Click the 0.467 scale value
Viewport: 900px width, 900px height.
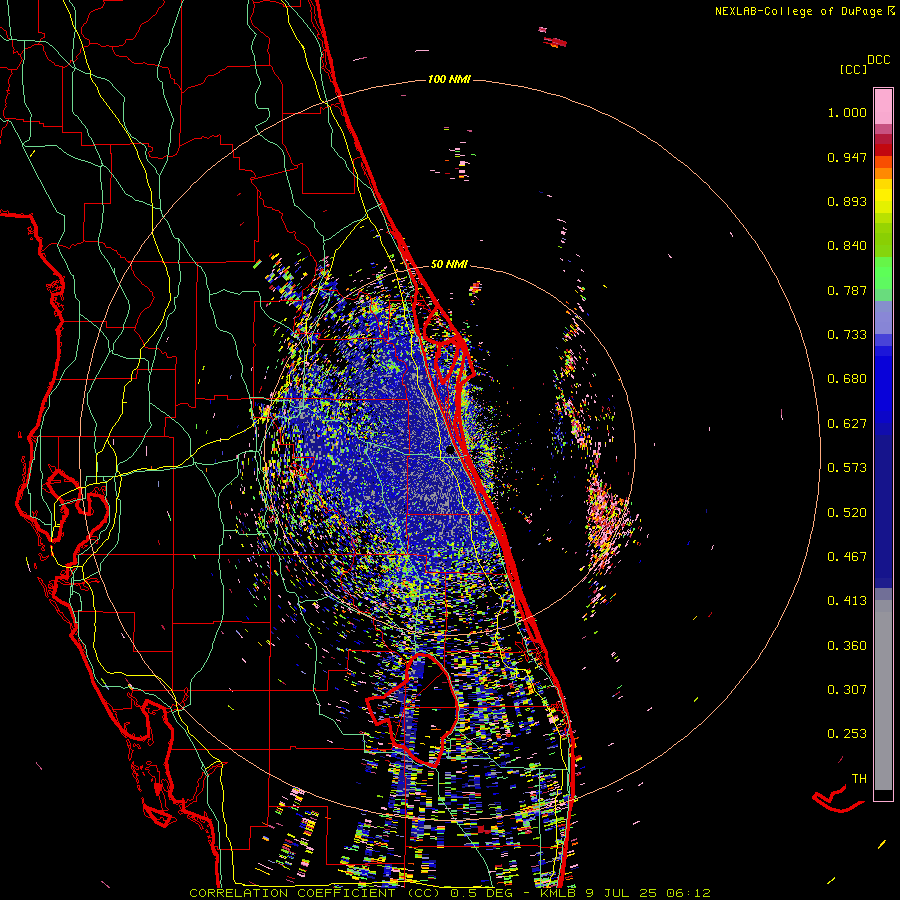(x=847, y=557)
